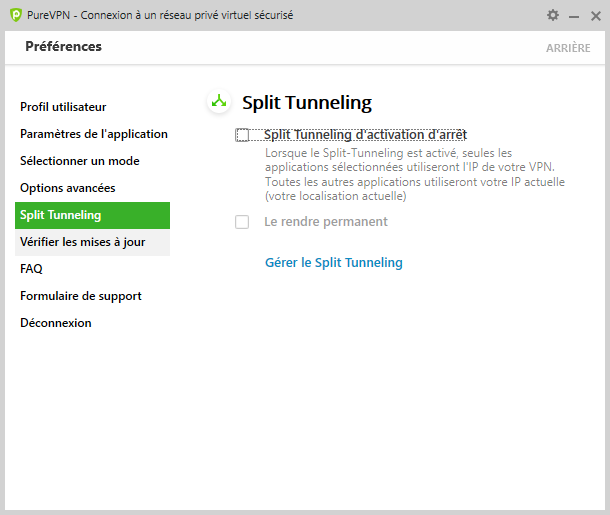The image size is (610, 515).
Task: Open settings via the gear icon
Action: tap(553, 16)
